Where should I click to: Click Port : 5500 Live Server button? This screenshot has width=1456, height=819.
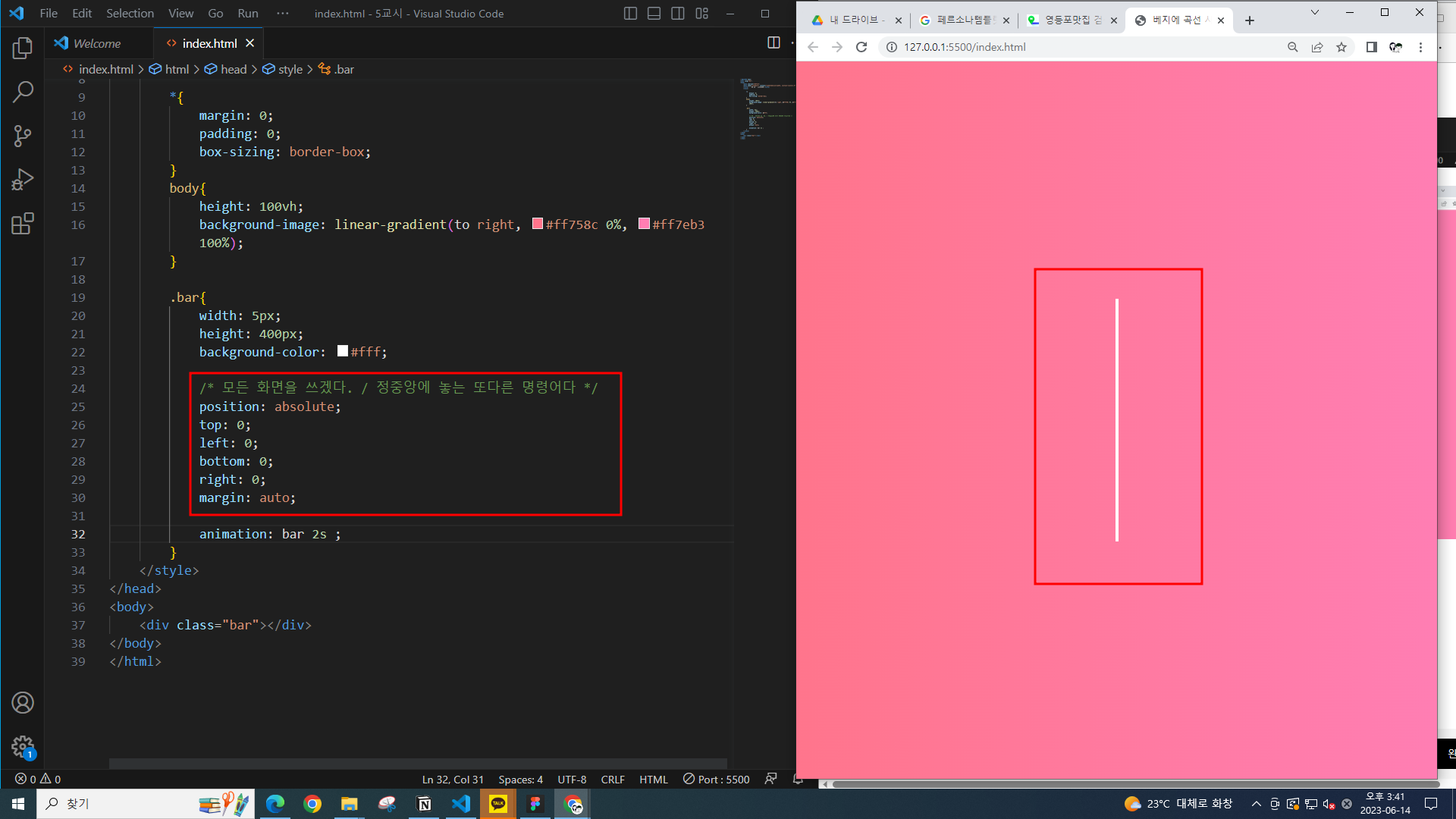pos(716,779)
